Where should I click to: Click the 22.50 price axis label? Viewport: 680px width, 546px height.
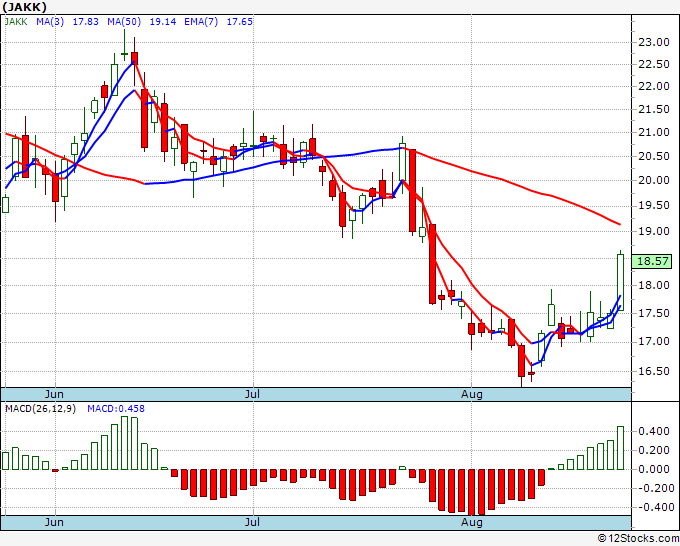point(654,64)
